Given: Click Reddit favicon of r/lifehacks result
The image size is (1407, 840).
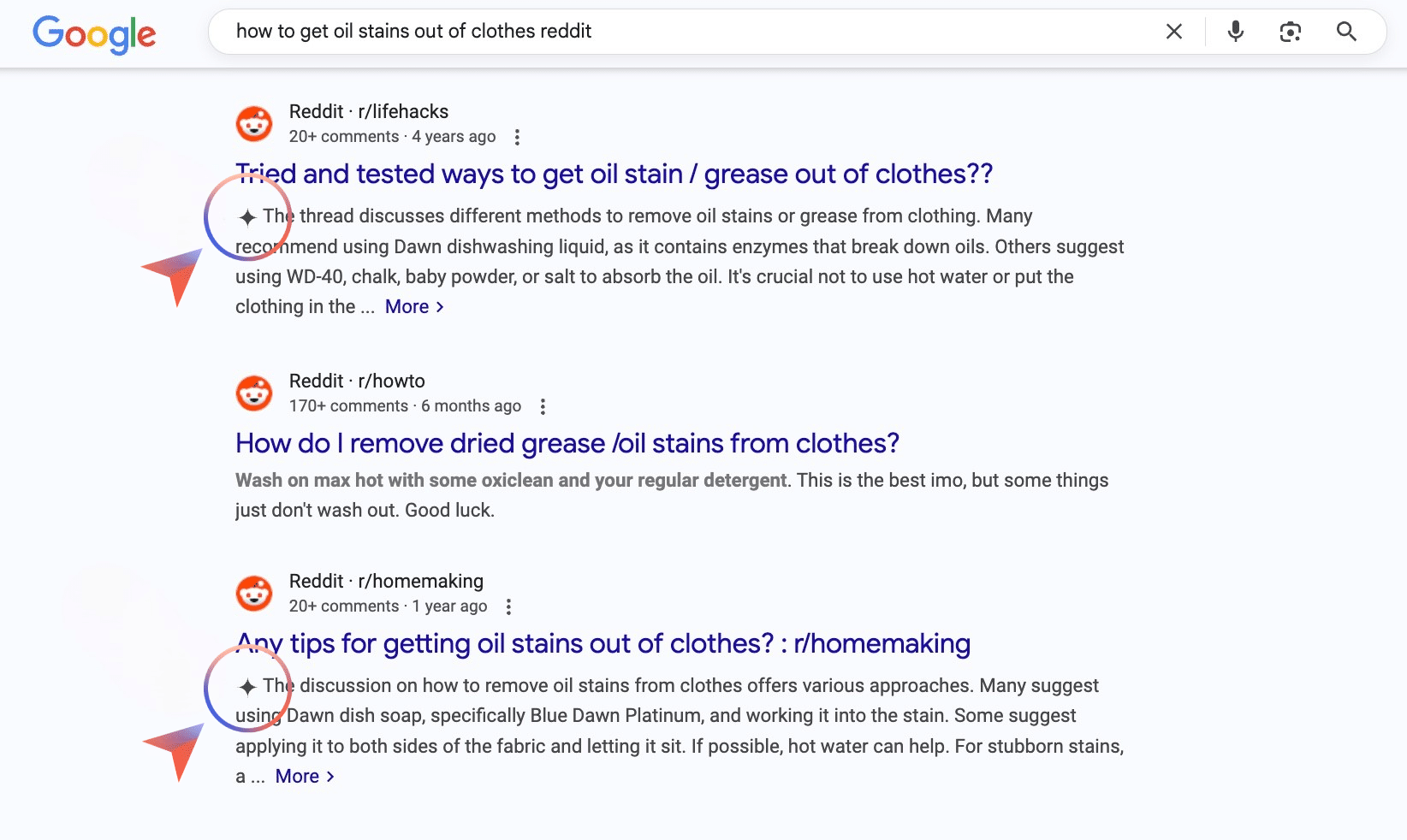Looking at the screenshot, I should coord(254,124).
